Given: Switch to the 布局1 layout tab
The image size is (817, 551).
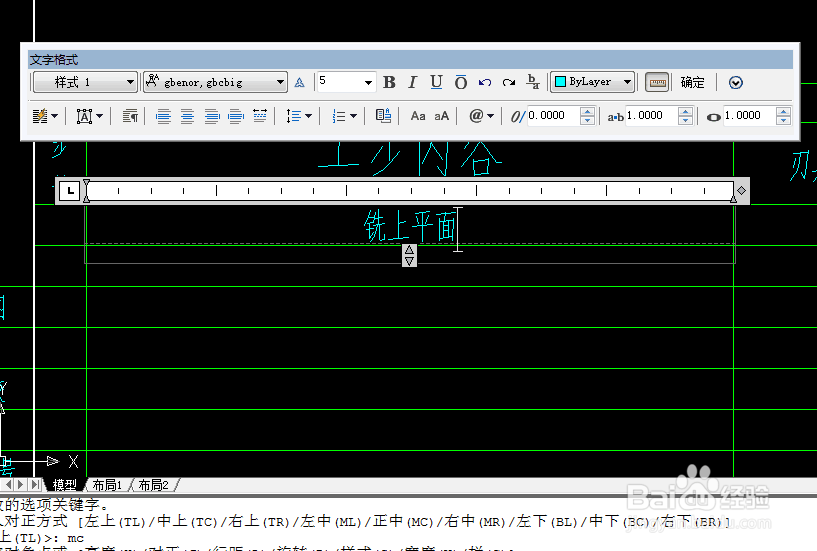Looking at the screenshot, I should [x=107, y=485].
